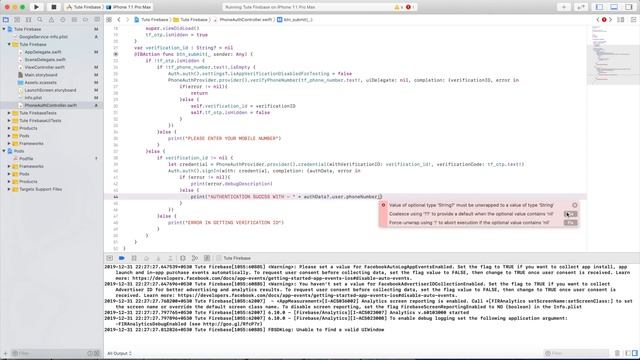Expand the Products group under Tute Firebase

[9, 128]
